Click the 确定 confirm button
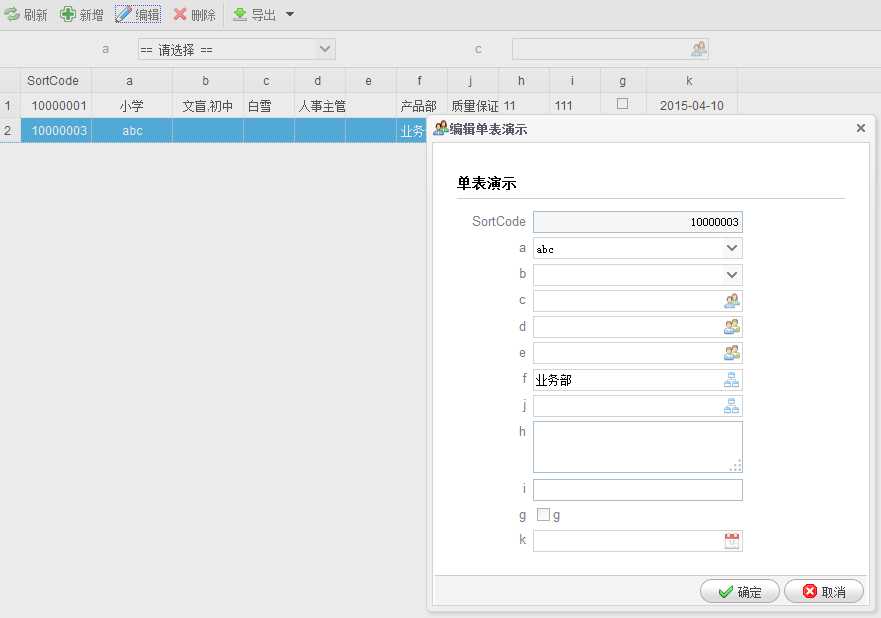The width and height of the screenshot is (881, 618). [739, 592]
